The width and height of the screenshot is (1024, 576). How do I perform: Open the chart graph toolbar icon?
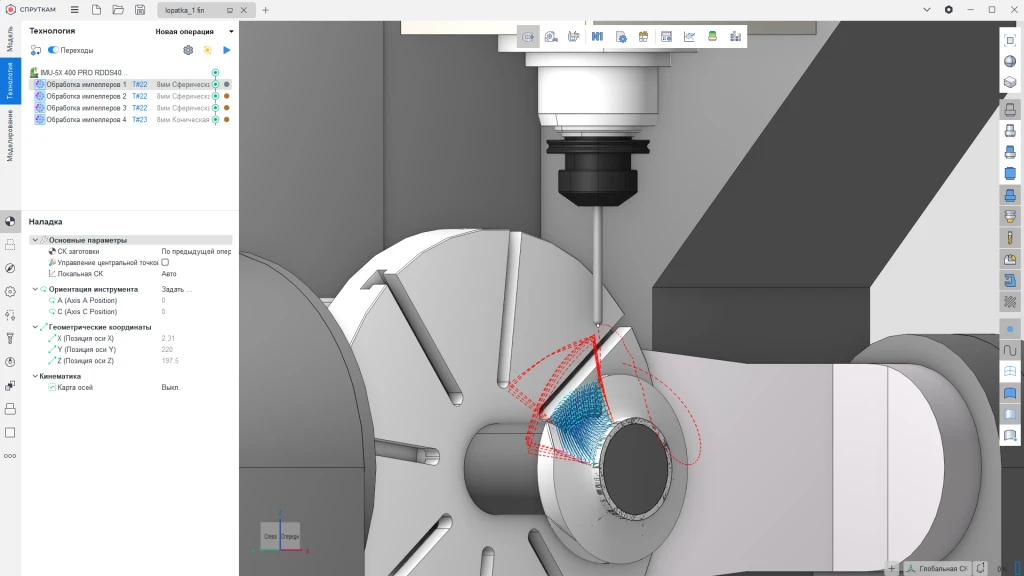(690, 37)
